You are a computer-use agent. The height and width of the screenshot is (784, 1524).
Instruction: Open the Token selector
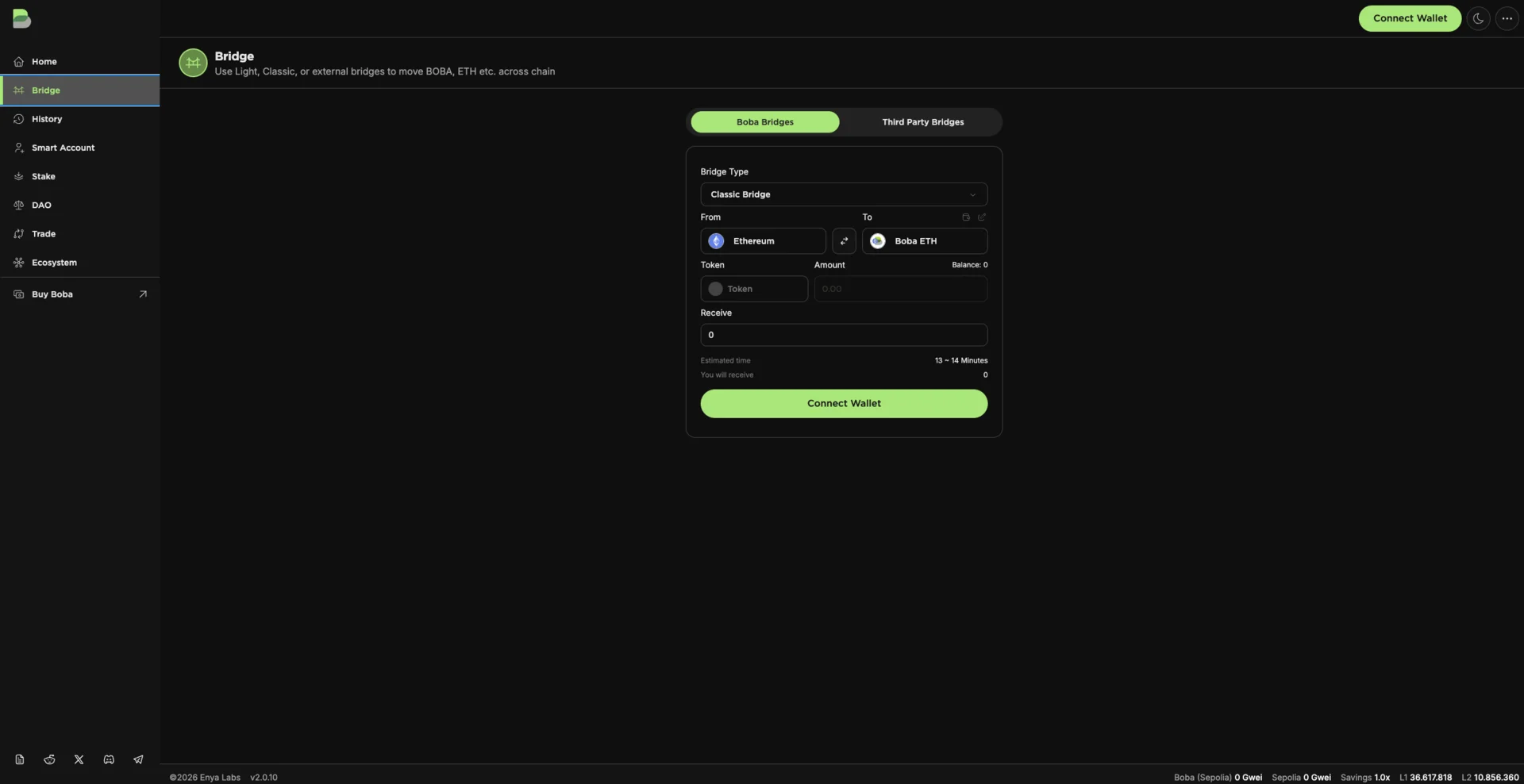[x=754, y=289]
